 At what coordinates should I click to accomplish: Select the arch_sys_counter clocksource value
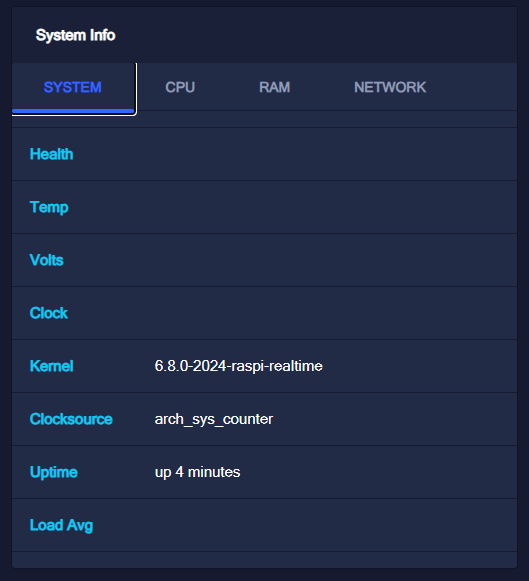214,419
